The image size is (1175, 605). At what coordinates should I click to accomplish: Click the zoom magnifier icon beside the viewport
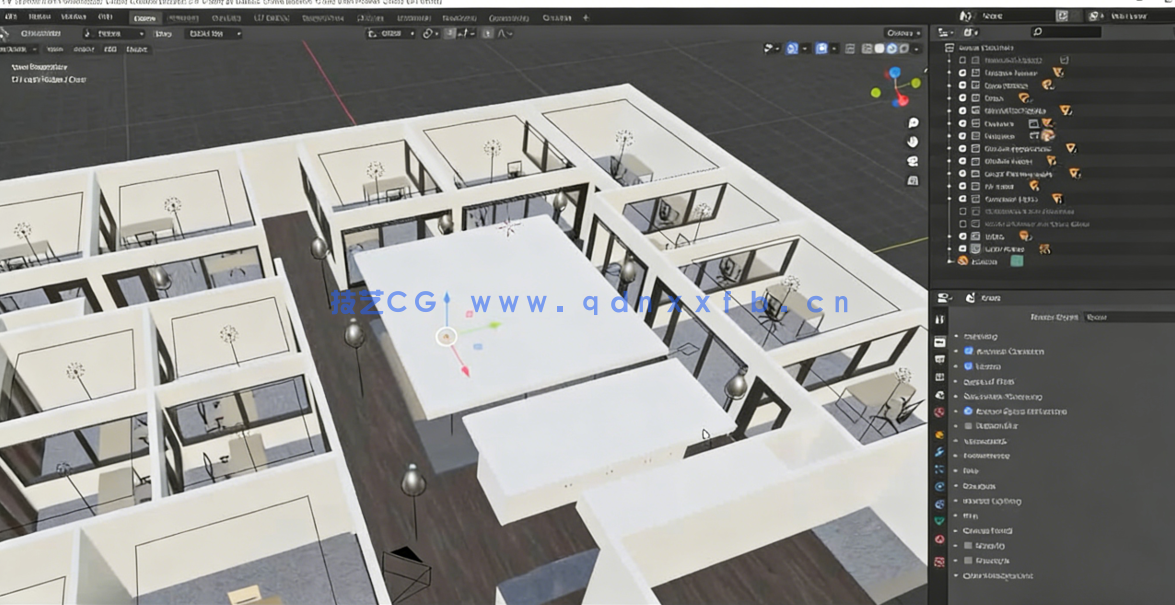912,123
